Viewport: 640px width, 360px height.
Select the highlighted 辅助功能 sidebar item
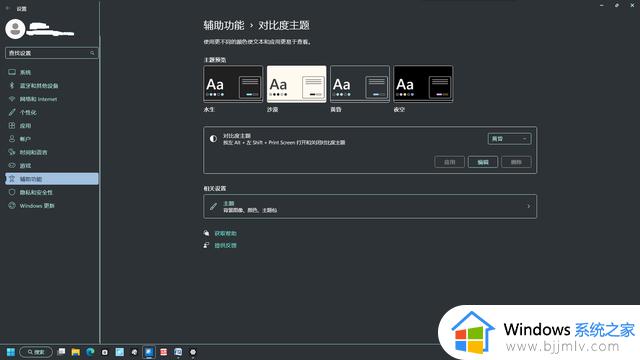click(x=51, y=179)
